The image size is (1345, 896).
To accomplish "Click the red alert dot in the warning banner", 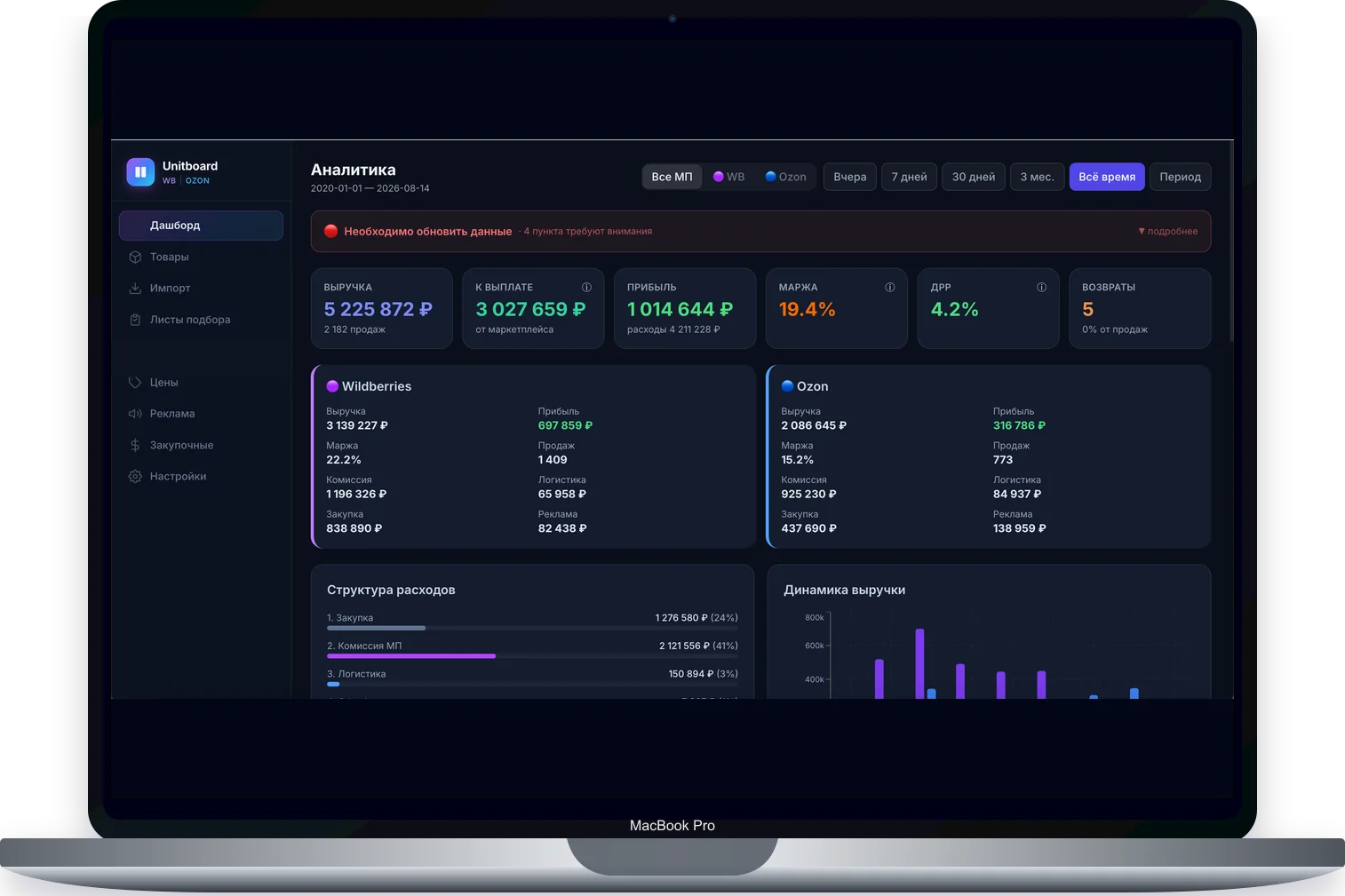I will pyautogui.click(x=331, y=231).
